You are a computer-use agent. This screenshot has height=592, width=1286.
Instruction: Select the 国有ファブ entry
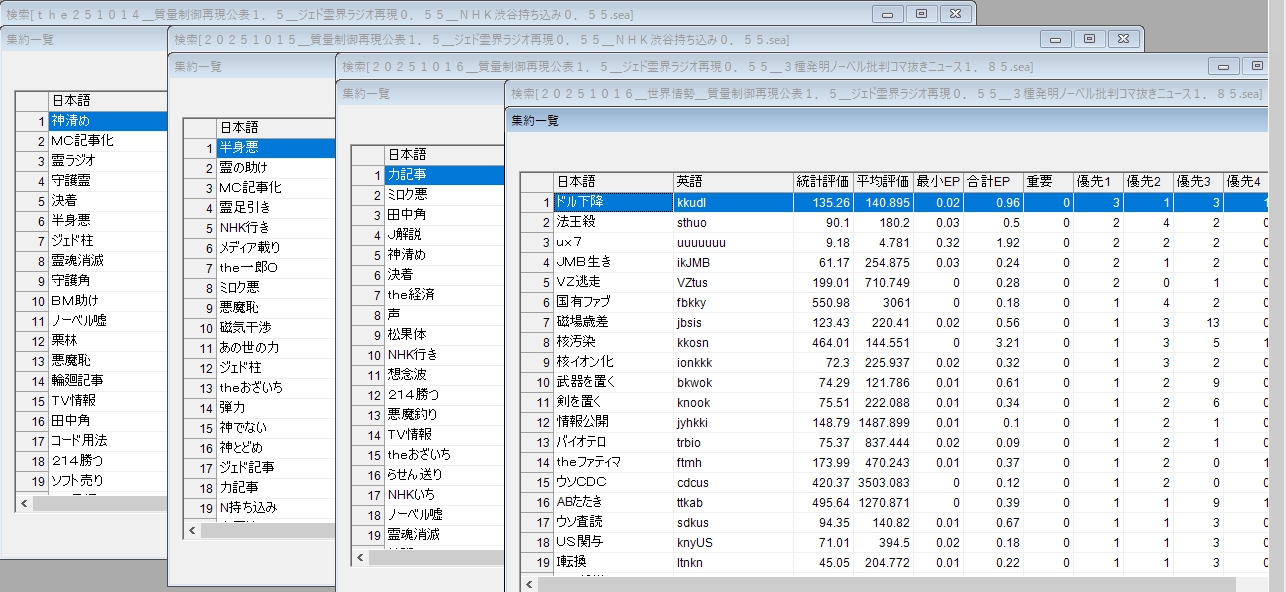click(612, 302)
